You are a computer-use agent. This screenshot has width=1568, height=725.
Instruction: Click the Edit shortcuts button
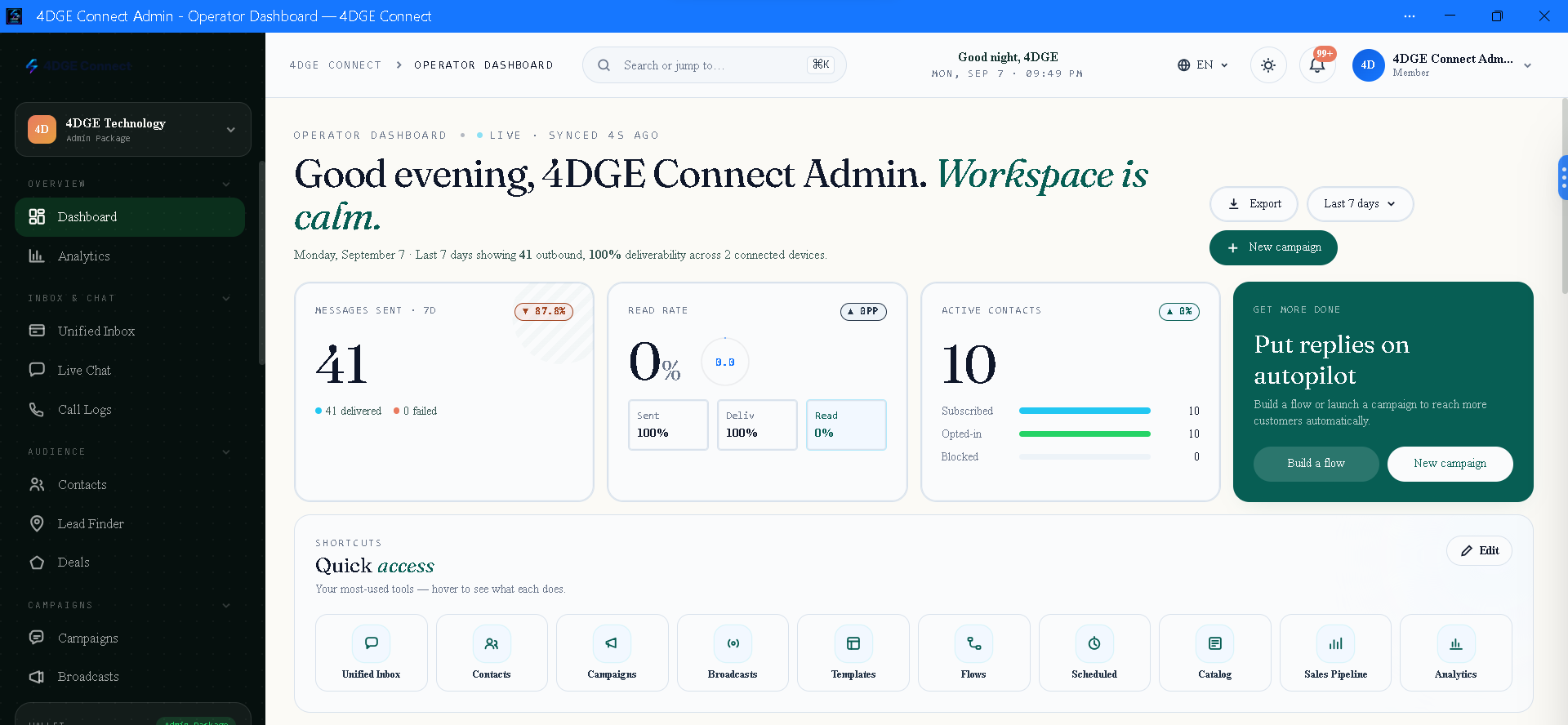(x=1479, y=551)
